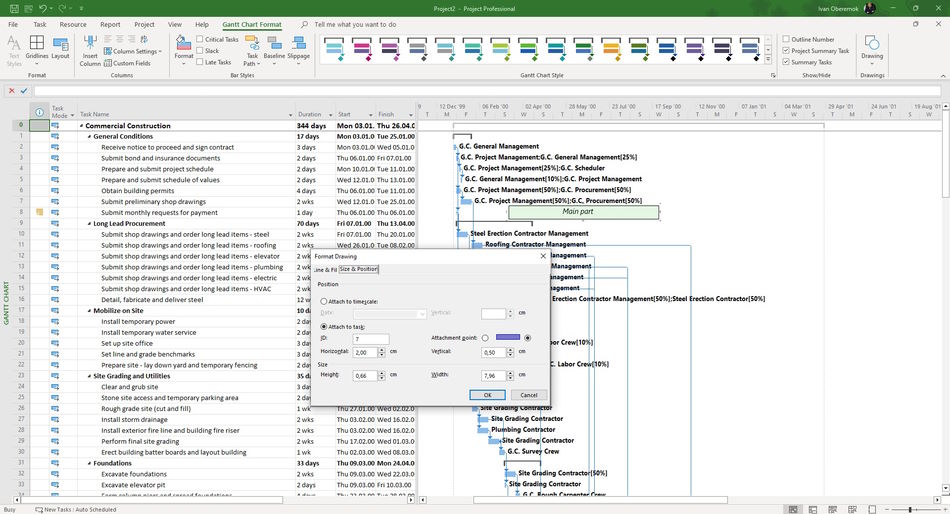Open the Finish column filter dropdown

(x=410, y=115)
